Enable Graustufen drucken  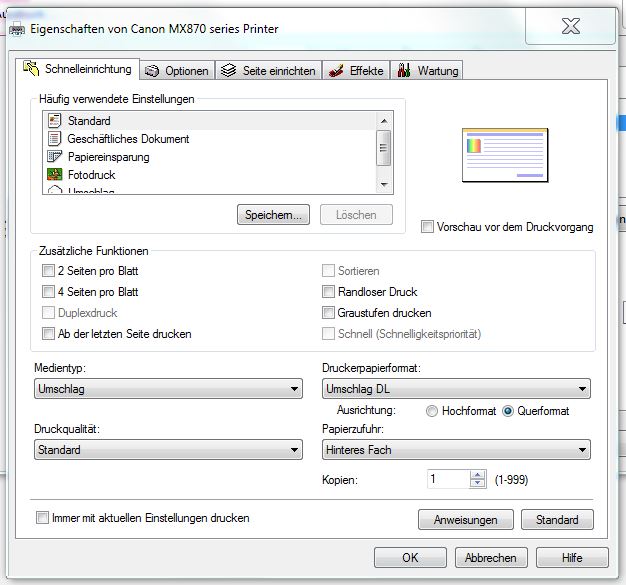pyautogui.click(x=328, y=312)
